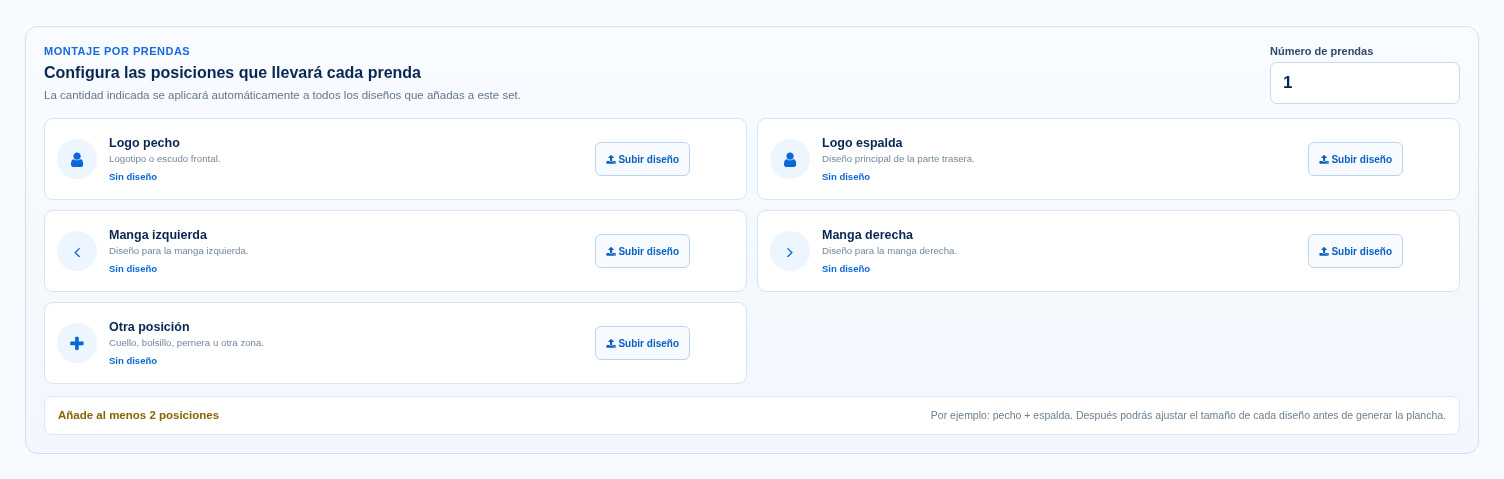The width and height of the screenshot is (1504, 479).
Task: Click Sin diseño under Manga derecha
Action: point(846,269)
